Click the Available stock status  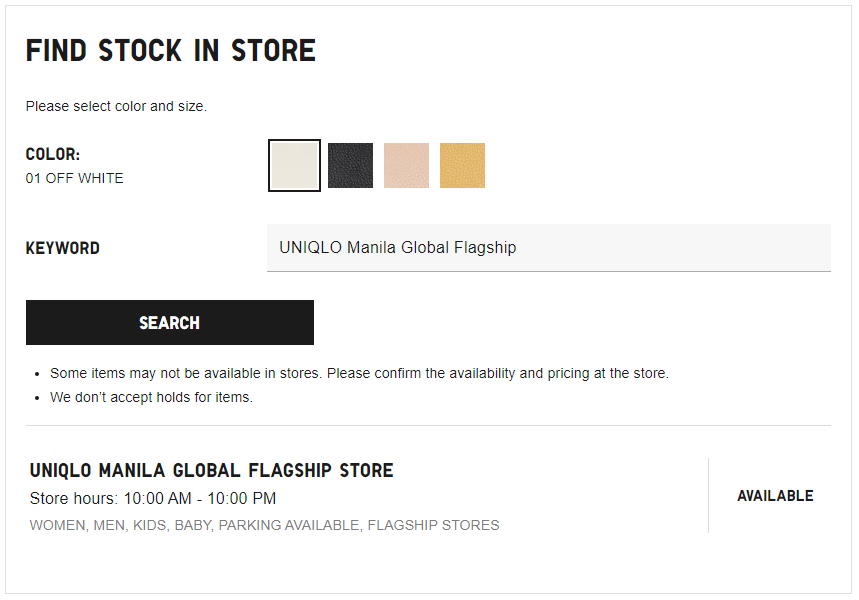click(775, 496)
